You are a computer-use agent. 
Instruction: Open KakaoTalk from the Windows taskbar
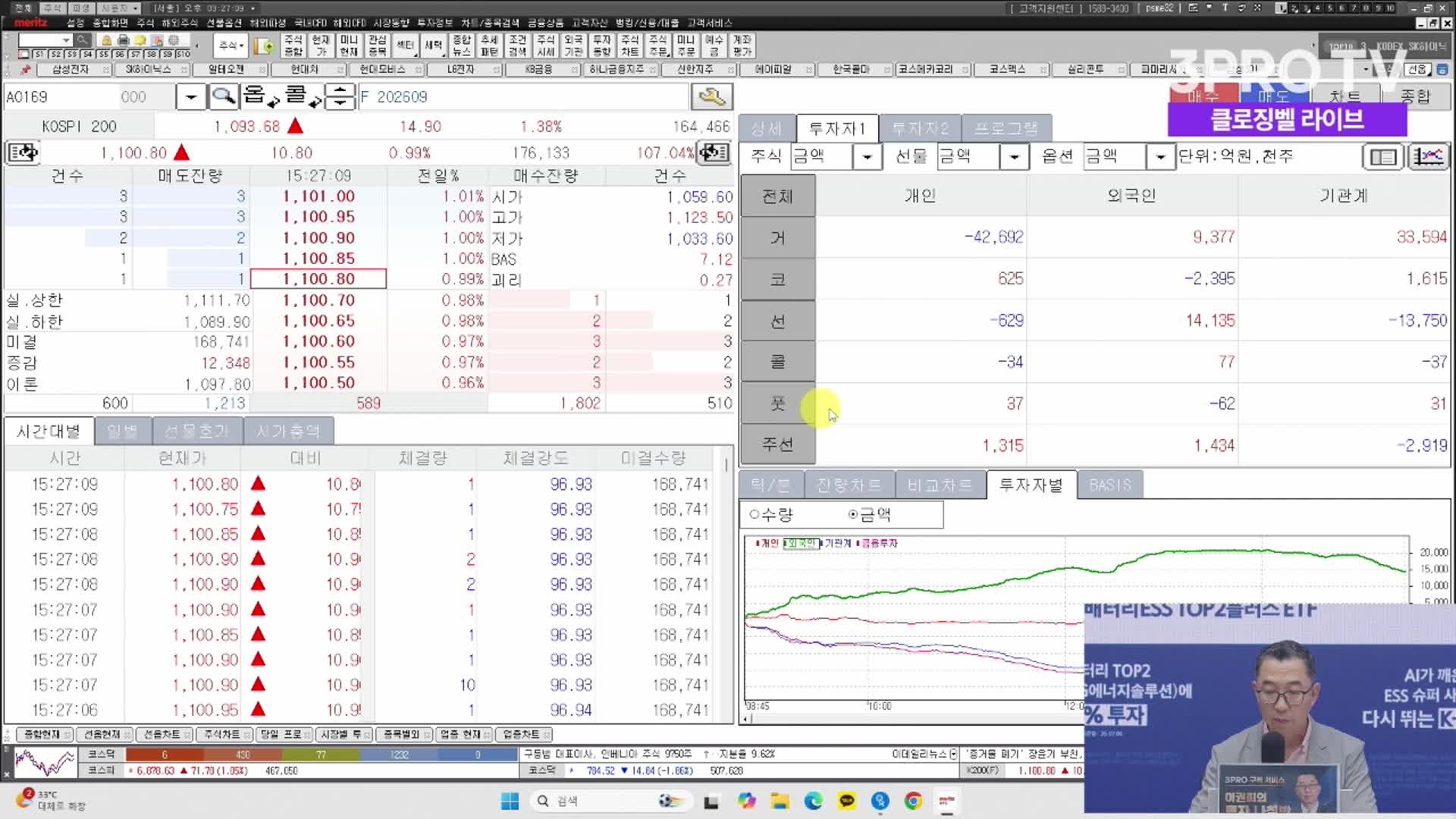point(847,801)
